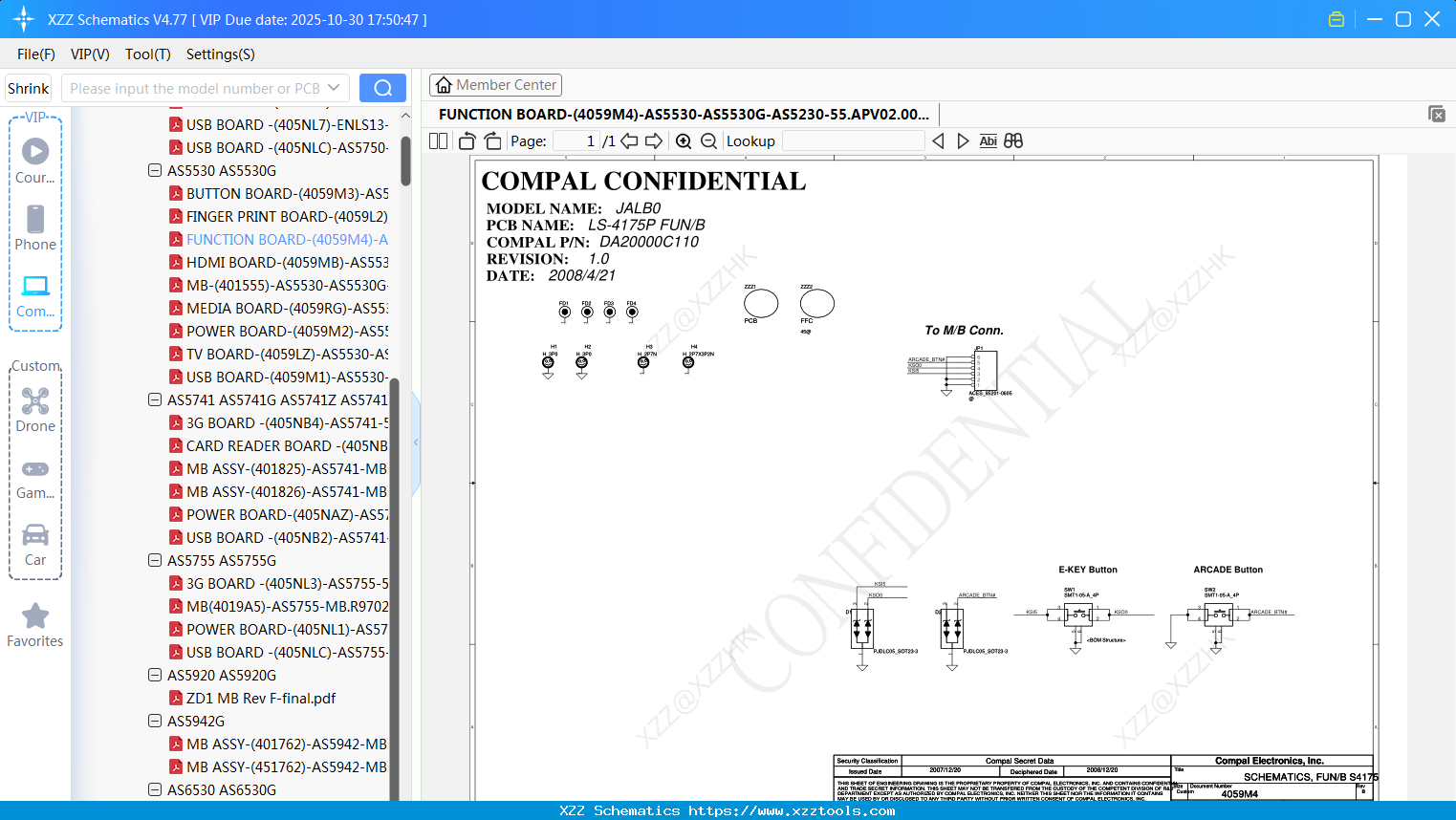The height and width of the screenshot is (820, 1456).
Task: Open MB-(401555)-AS5530 file
Action: click(x=279, y=286)
